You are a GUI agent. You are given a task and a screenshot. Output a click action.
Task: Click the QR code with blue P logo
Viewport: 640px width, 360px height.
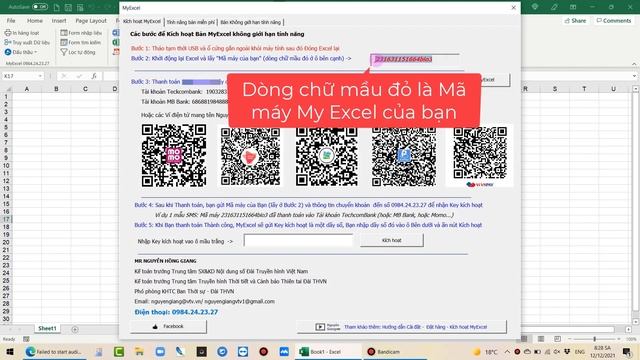coord(404,156)
